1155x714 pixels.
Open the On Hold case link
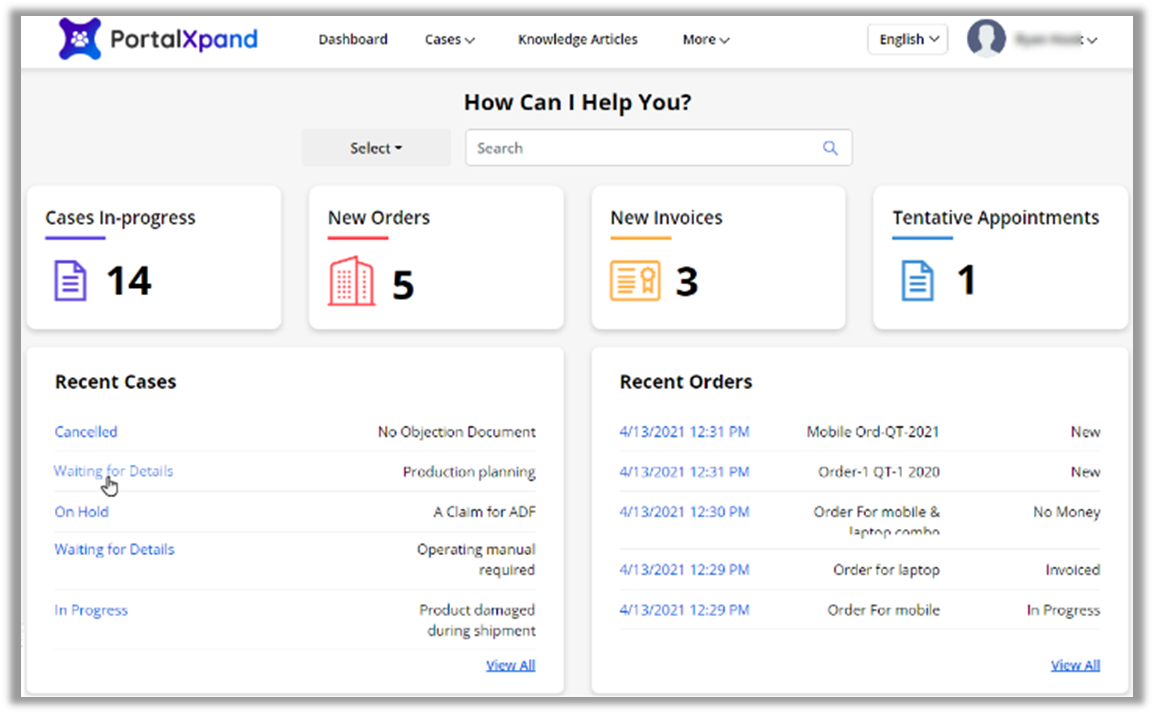click(81, 512)
